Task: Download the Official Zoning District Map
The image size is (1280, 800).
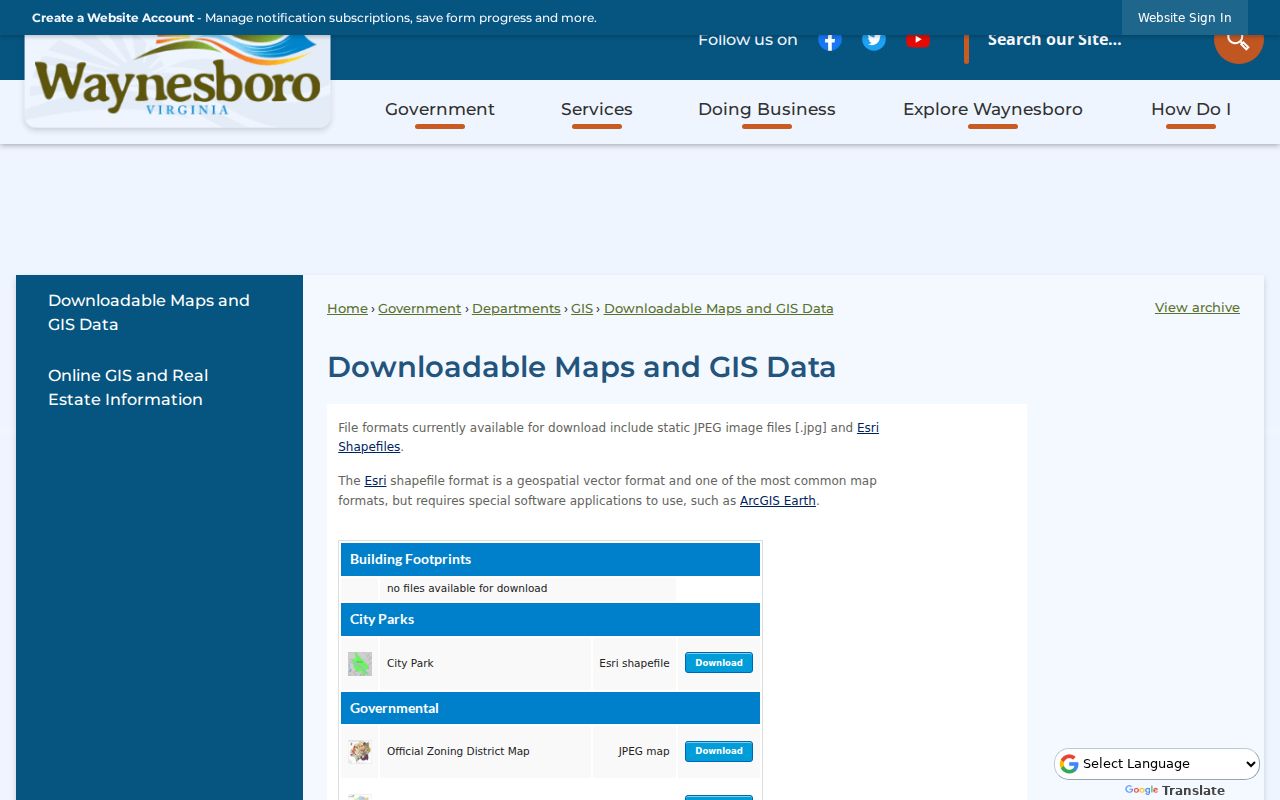Action: pyautogui.click(x=719, y=751)
